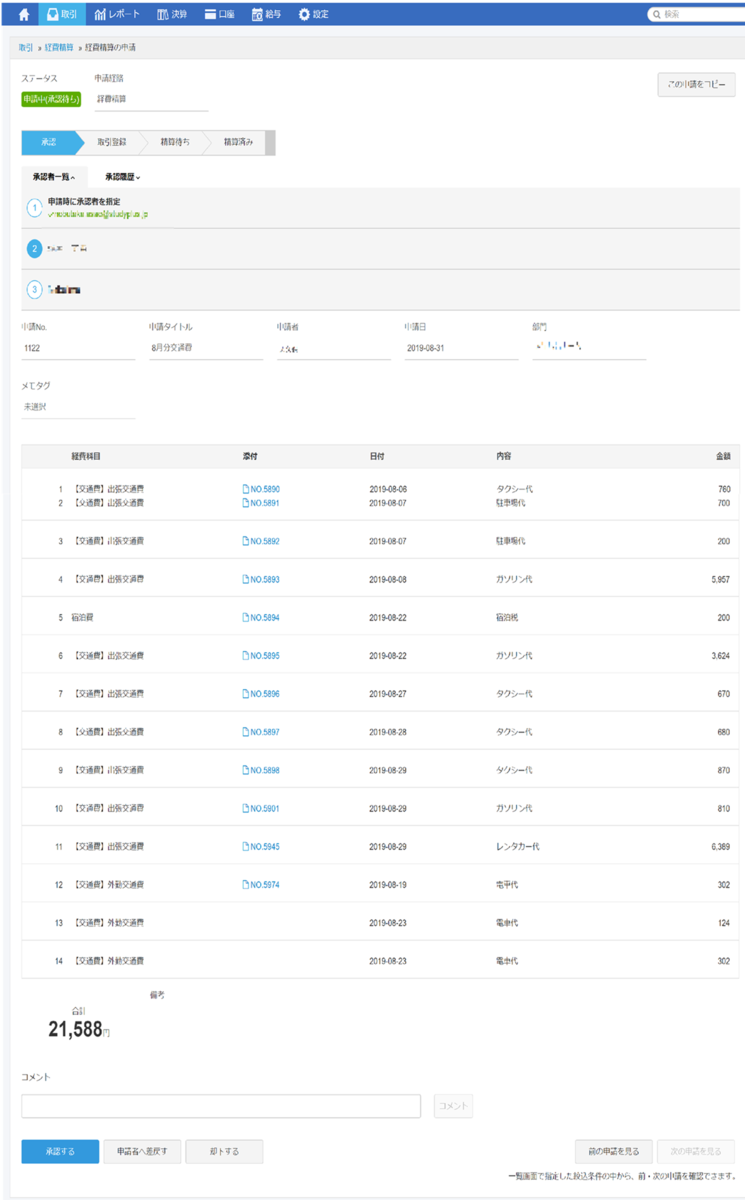Screen dimensions: 745x1200
Task: Click the 金額 column header
Action: (723, 456)
